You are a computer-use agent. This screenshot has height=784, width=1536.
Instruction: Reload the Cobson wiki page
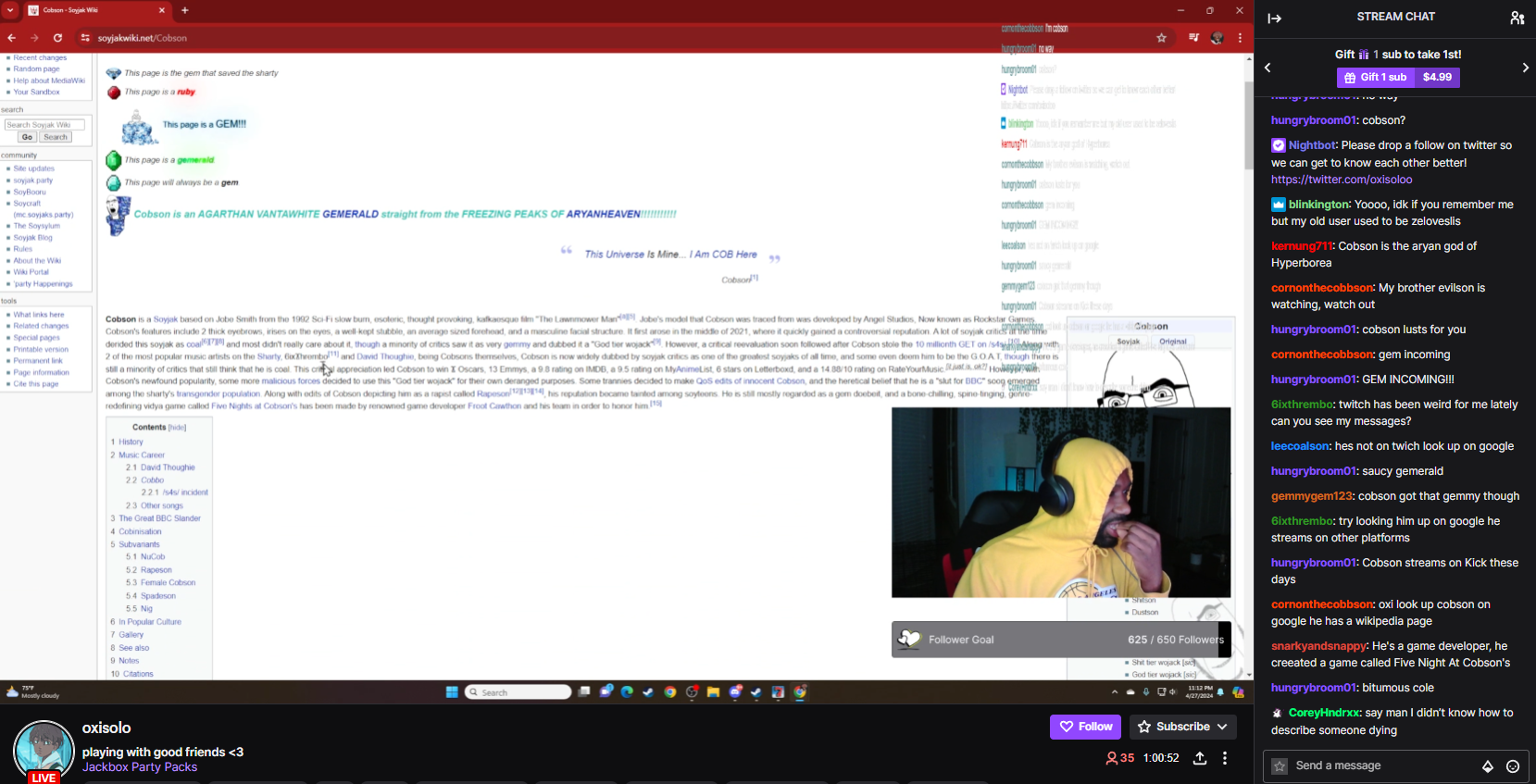point(57,38)
